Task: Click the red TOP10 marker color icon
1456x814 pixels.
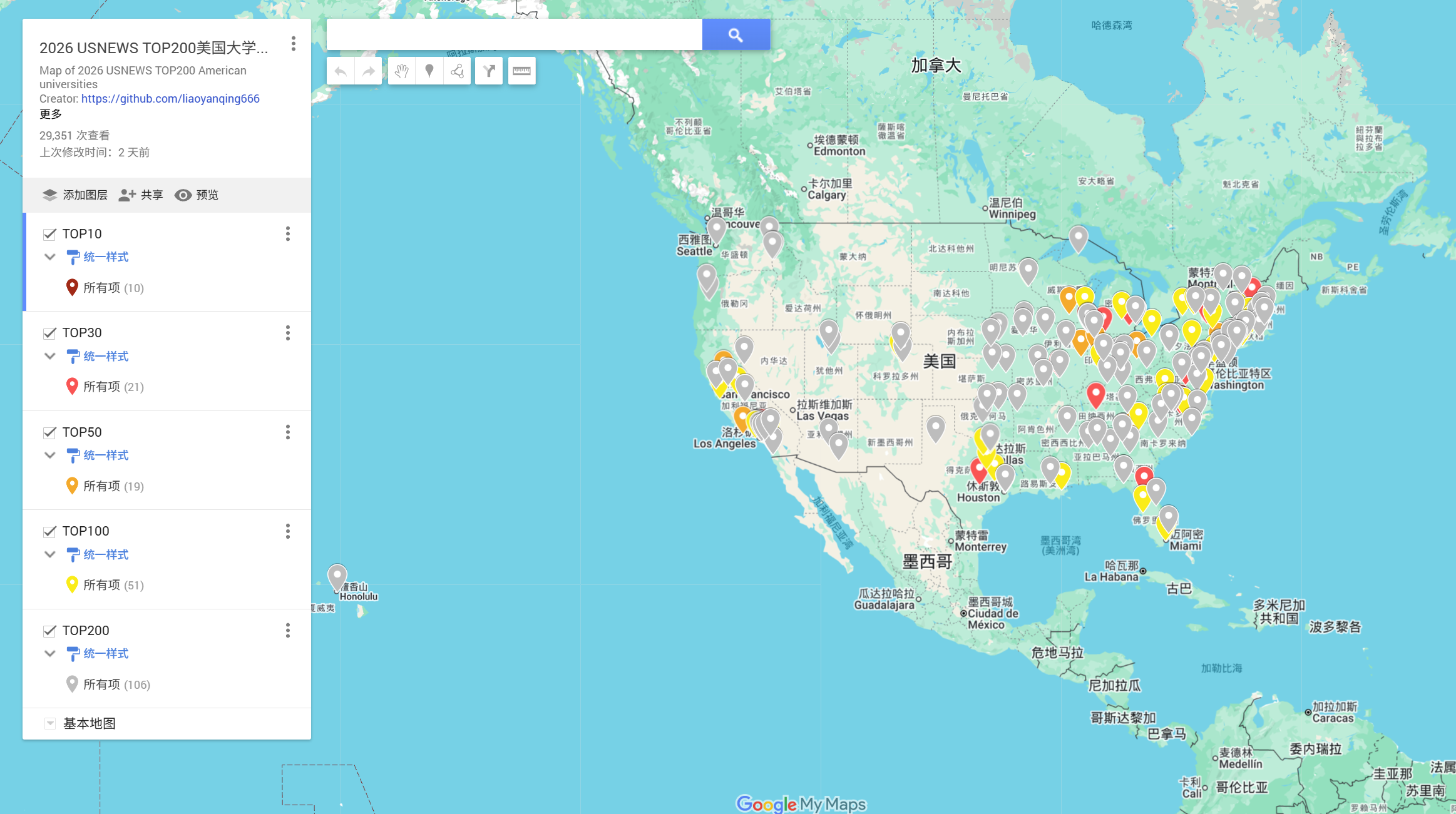Action: [72, 287]
